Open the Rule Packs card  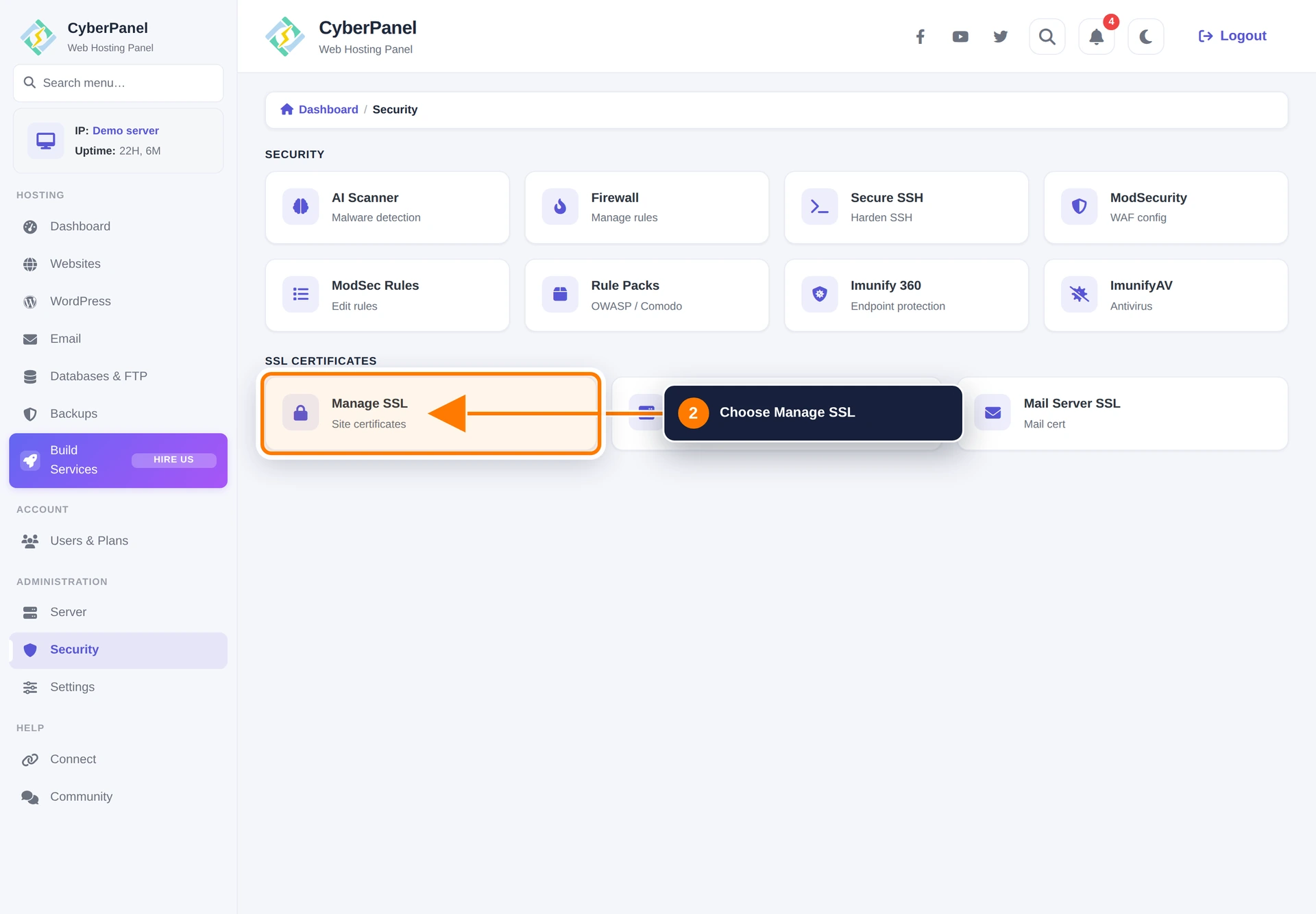647,295
